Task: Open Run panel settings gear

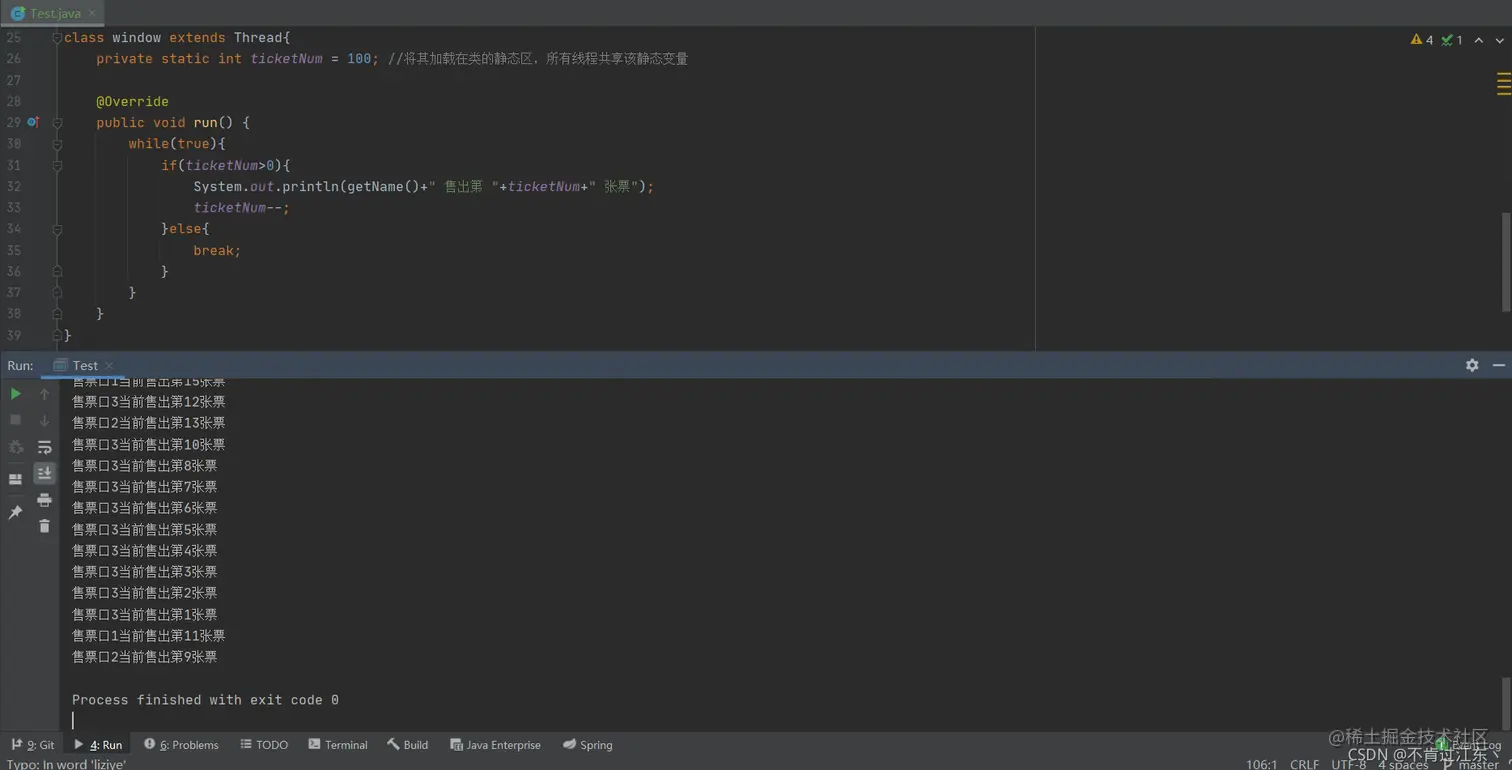Action: [1472, 365]
